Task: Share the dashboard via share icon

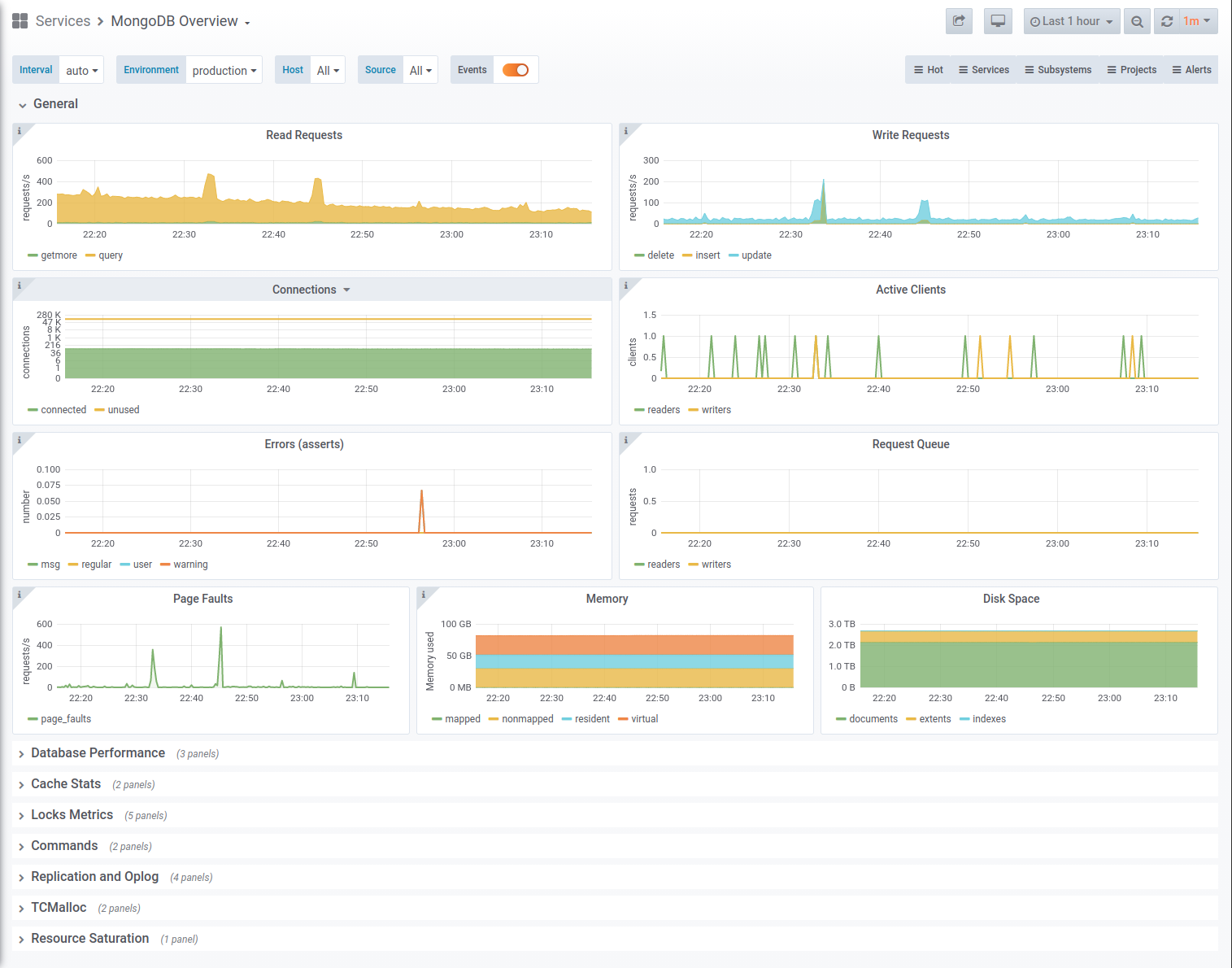Action: pyautogui.click(x=959, y=21)
